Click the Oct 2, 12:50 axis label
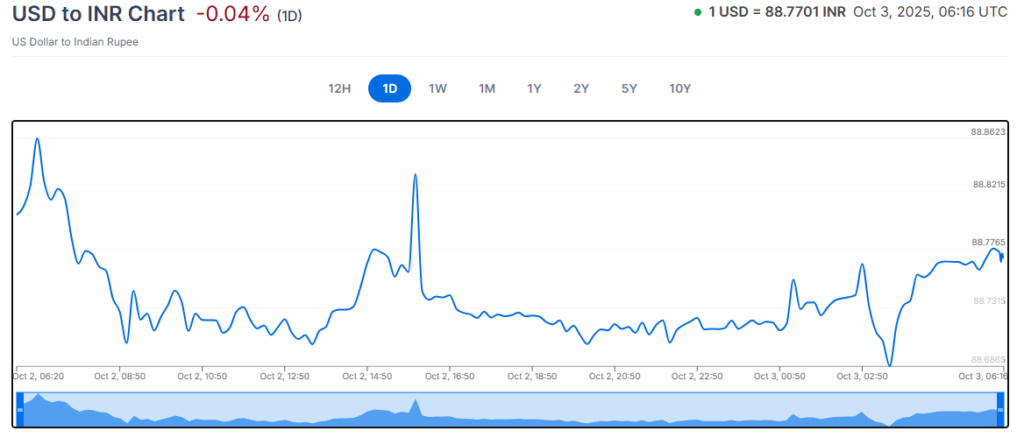The height and width of the screenshot is (445, 1024). (x=285, y=377)
